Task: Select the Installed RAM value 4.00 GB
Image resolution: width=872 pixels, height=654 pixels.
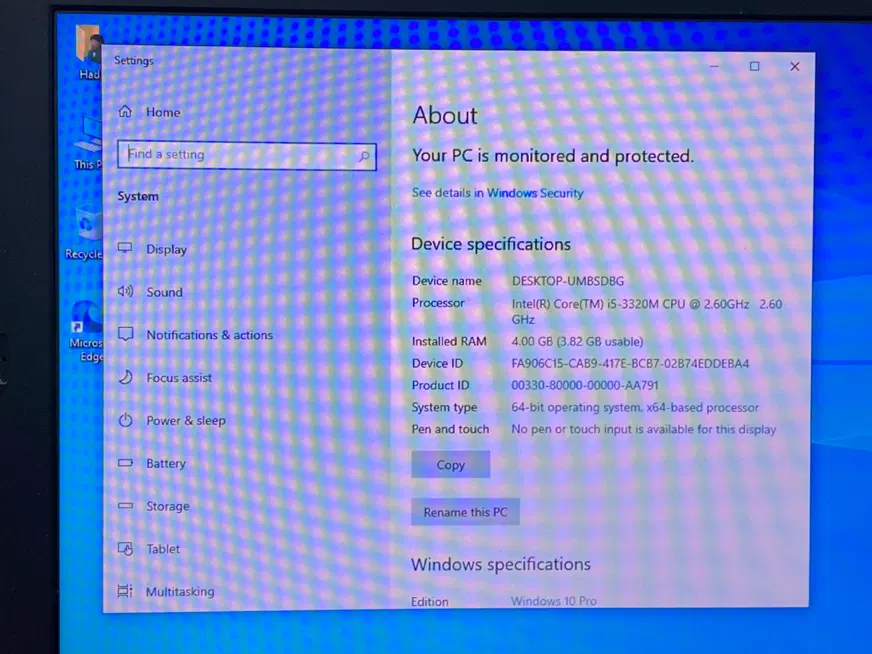Action: (x=577, y=341)
